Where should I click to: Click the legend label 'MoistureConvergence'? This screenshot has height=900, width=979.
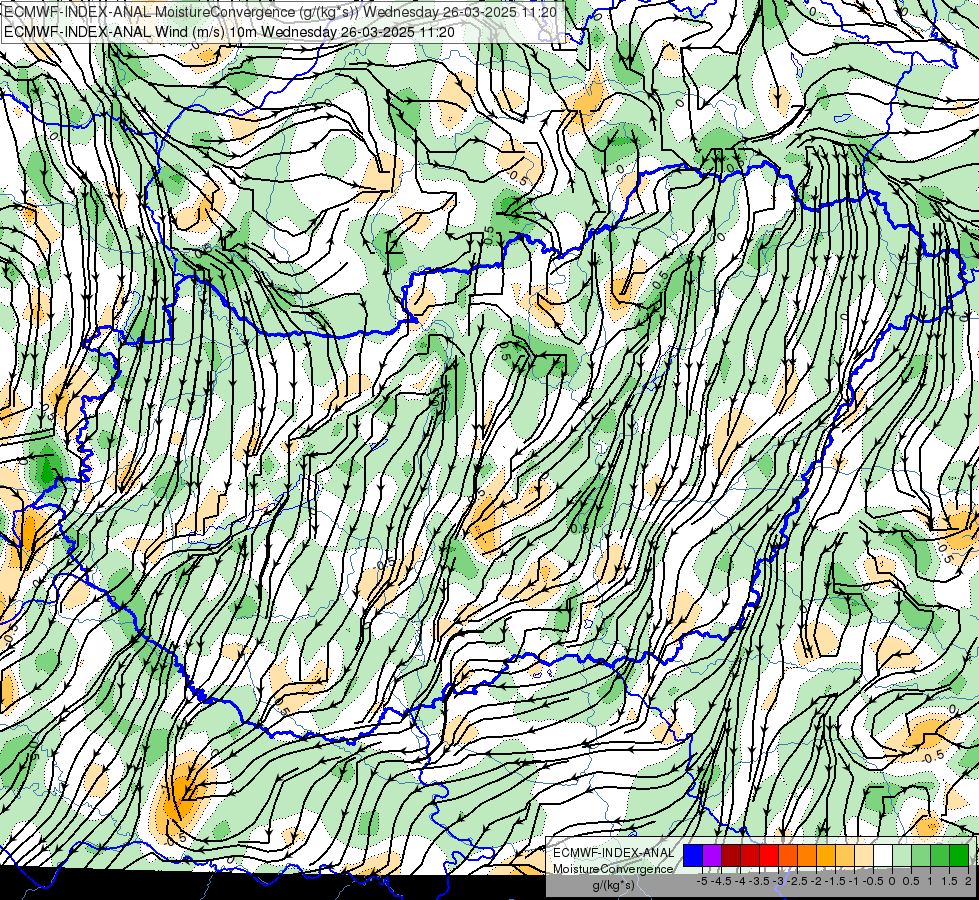coord(613,869)
